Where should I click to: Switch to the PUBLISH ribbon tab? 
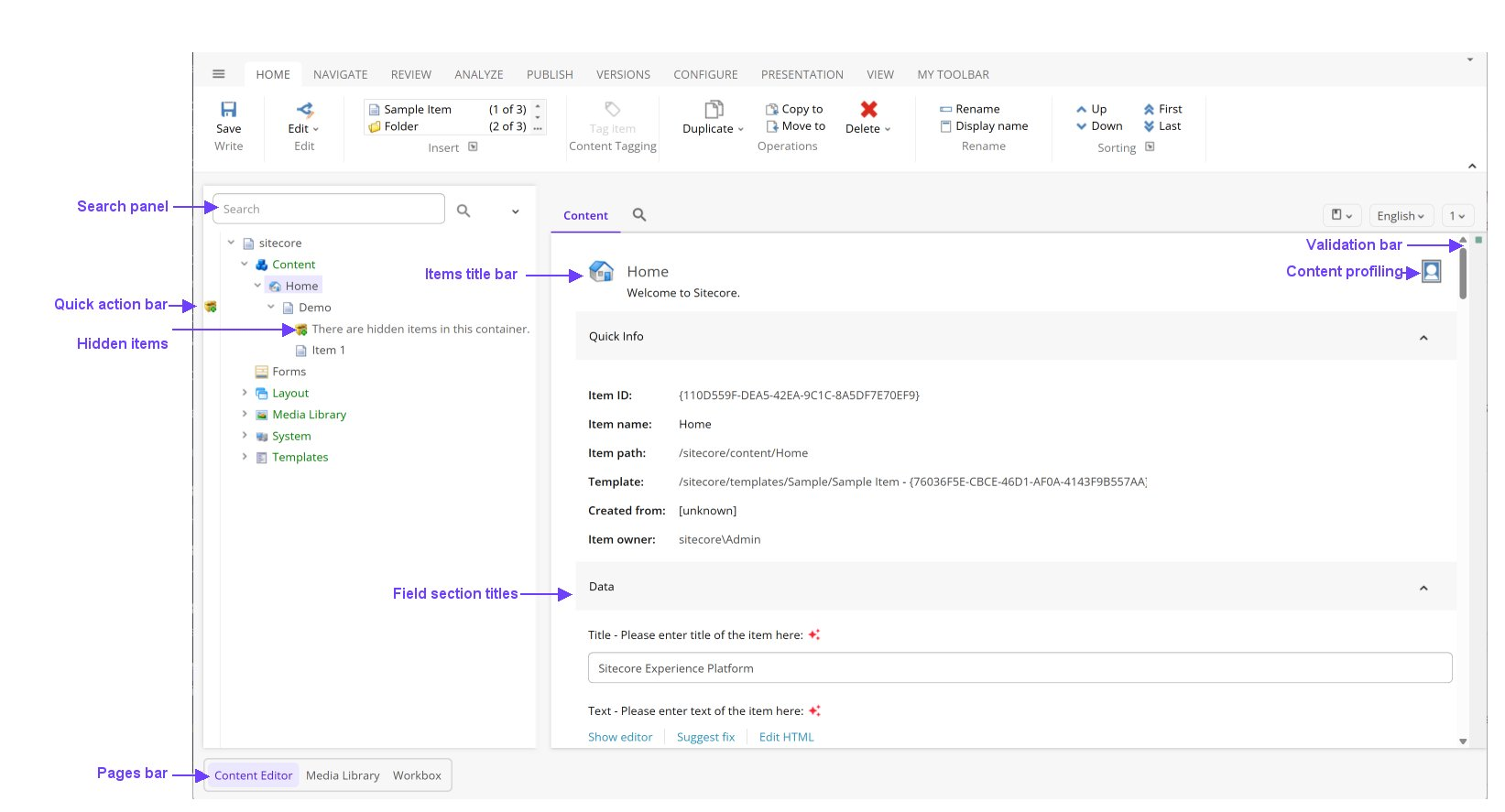click(550, 74)
